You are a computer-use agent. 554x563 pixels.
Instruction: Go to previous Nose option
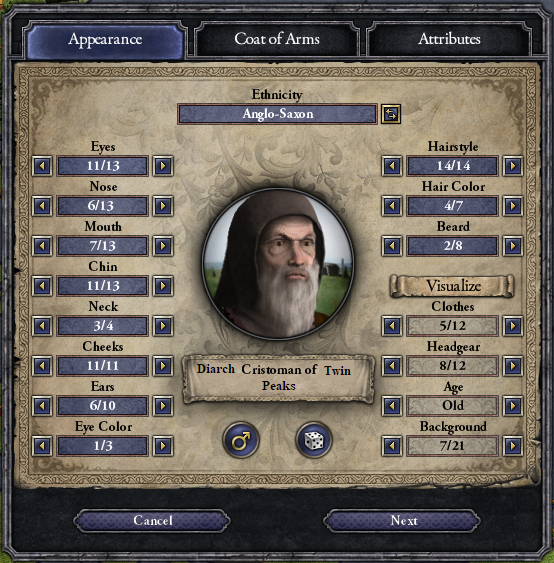(42, 206)
